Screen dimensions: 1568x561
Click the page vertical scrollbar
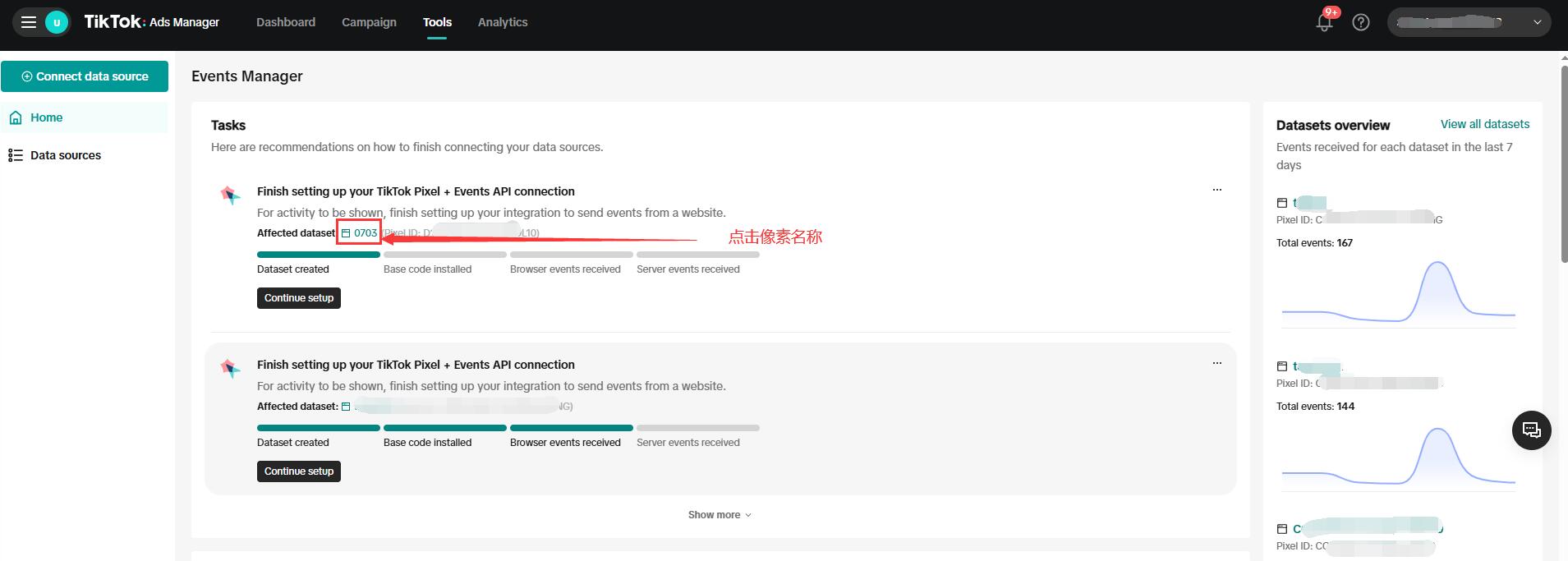coord(1565,164)
